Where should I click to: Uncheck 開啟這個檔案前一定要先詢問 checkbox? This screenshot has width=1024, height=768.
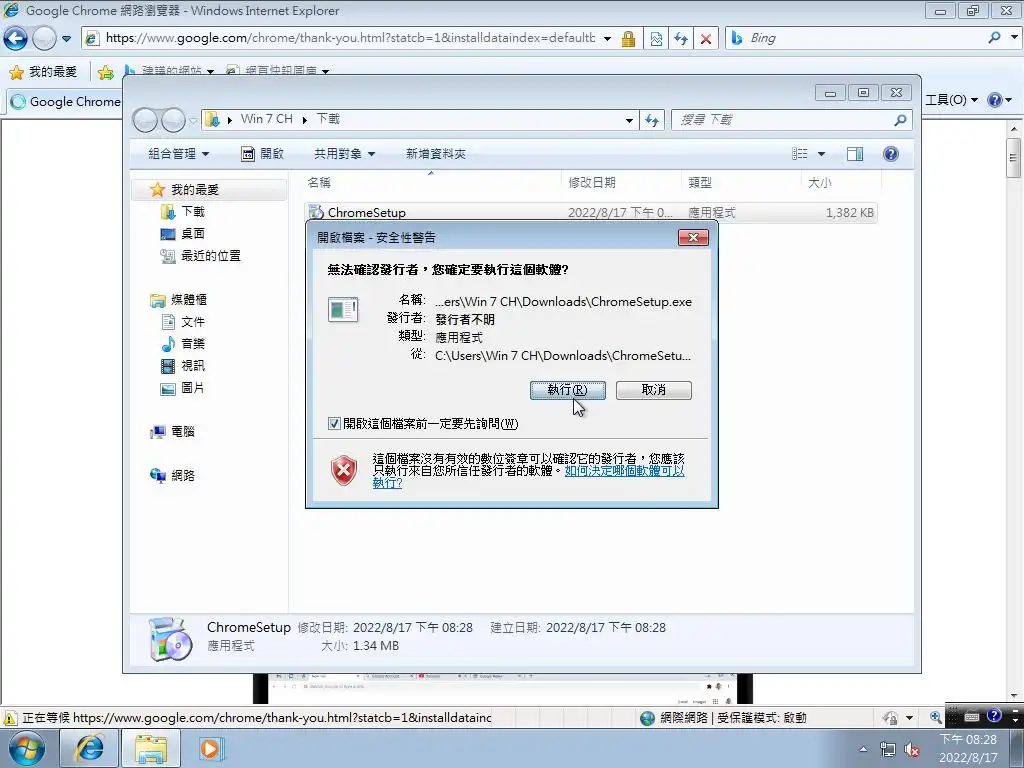[334, 423]
